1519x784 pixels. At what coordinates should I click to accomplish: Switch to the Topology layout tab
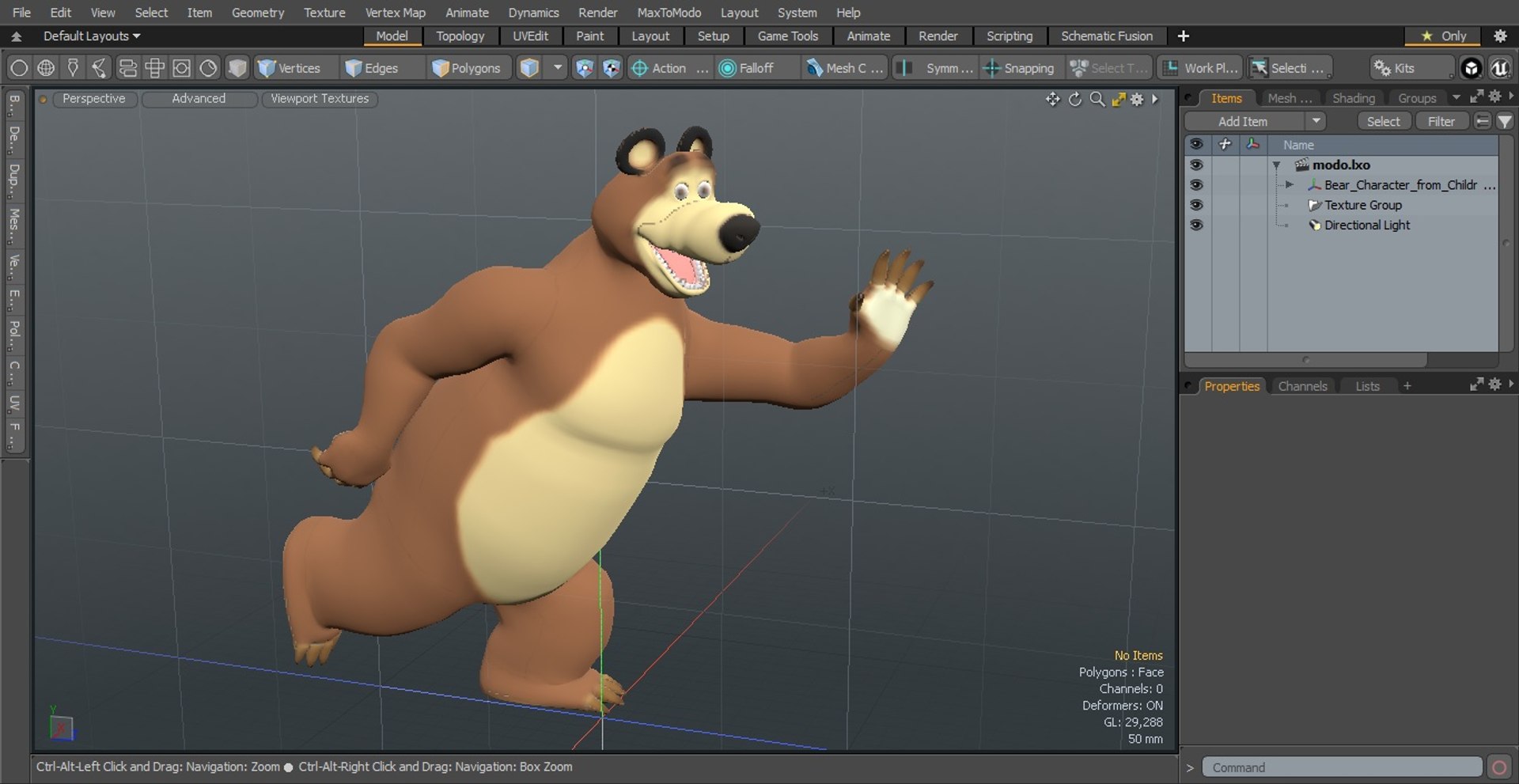[460, 36]
